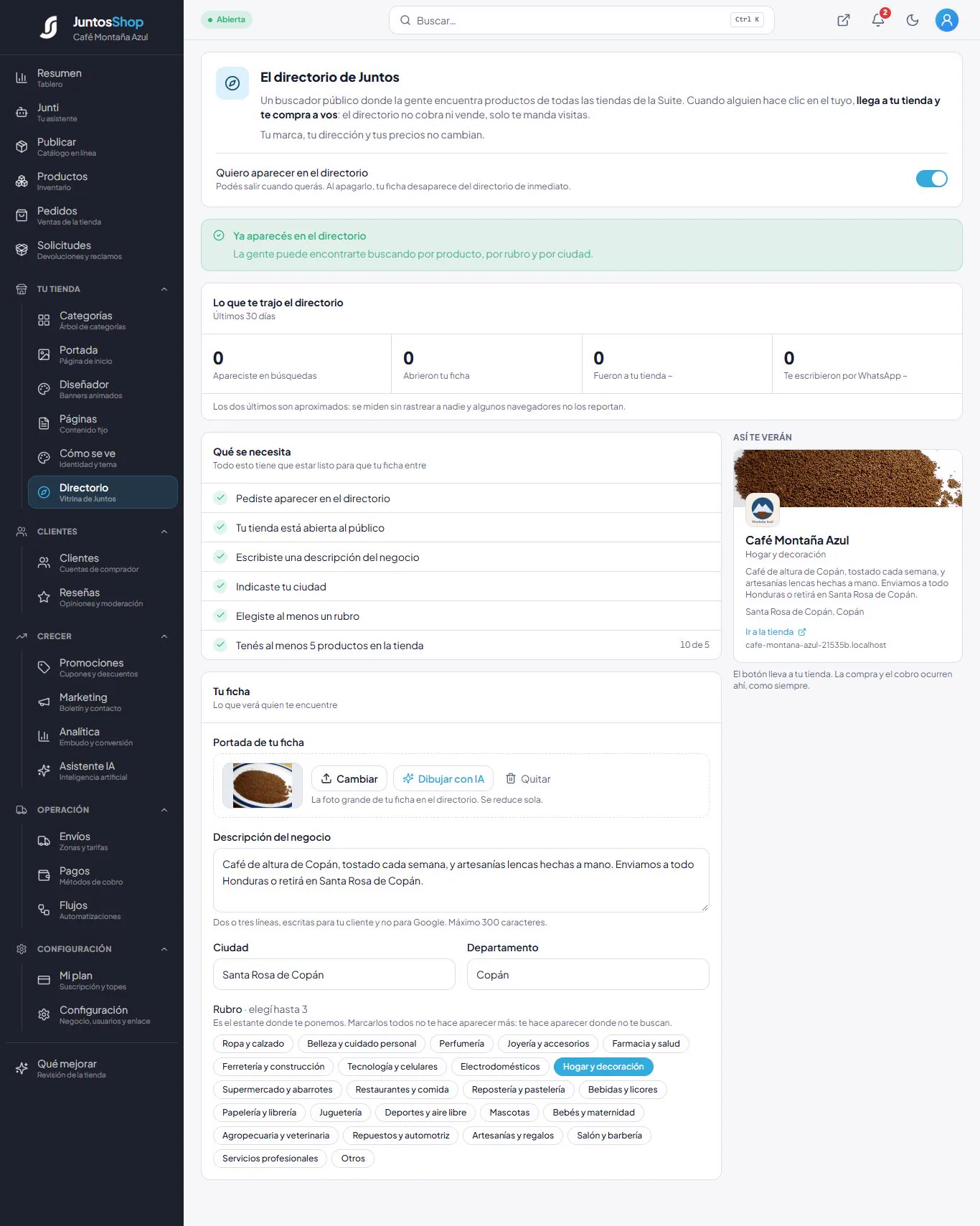Switch to dark mode with moon icon
Screen dimensions: 980x1226
pos(913,20)
